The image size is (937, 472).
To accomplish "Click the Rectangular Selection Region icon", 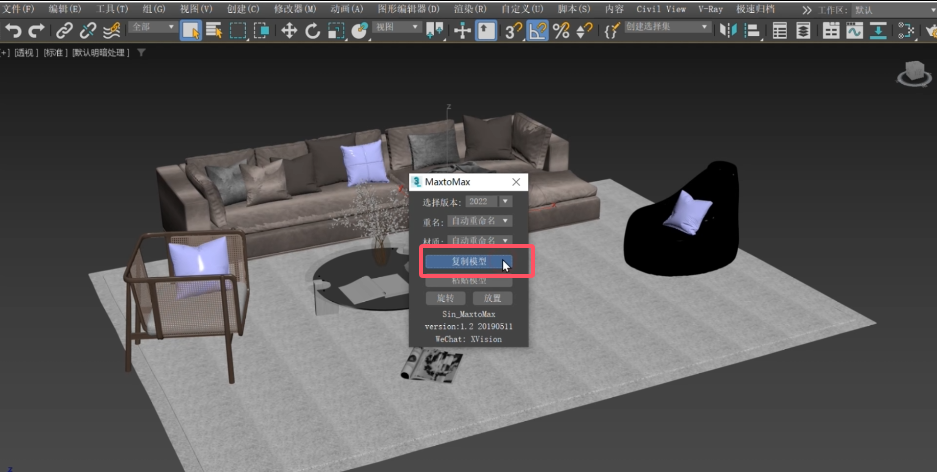I will pos(238,30).
